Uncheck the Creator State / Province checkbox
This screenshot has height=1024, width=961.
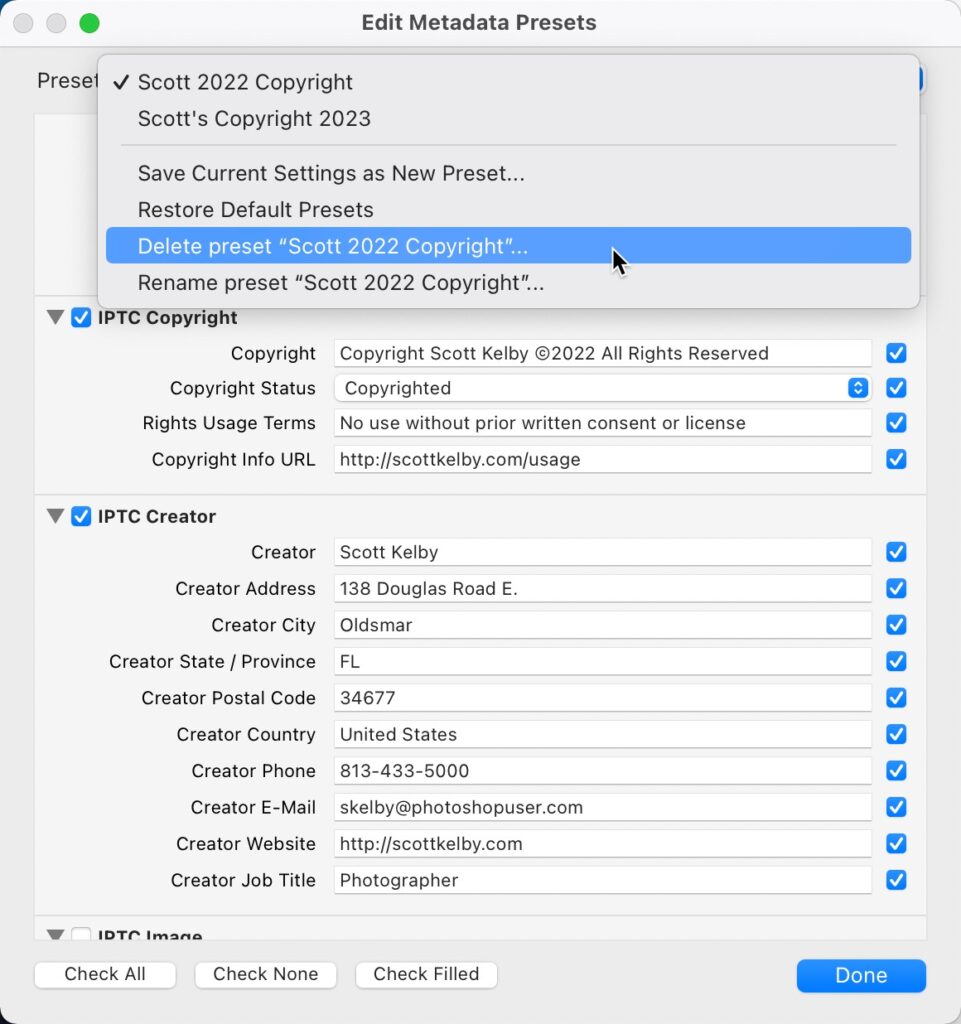click(896, 661)
